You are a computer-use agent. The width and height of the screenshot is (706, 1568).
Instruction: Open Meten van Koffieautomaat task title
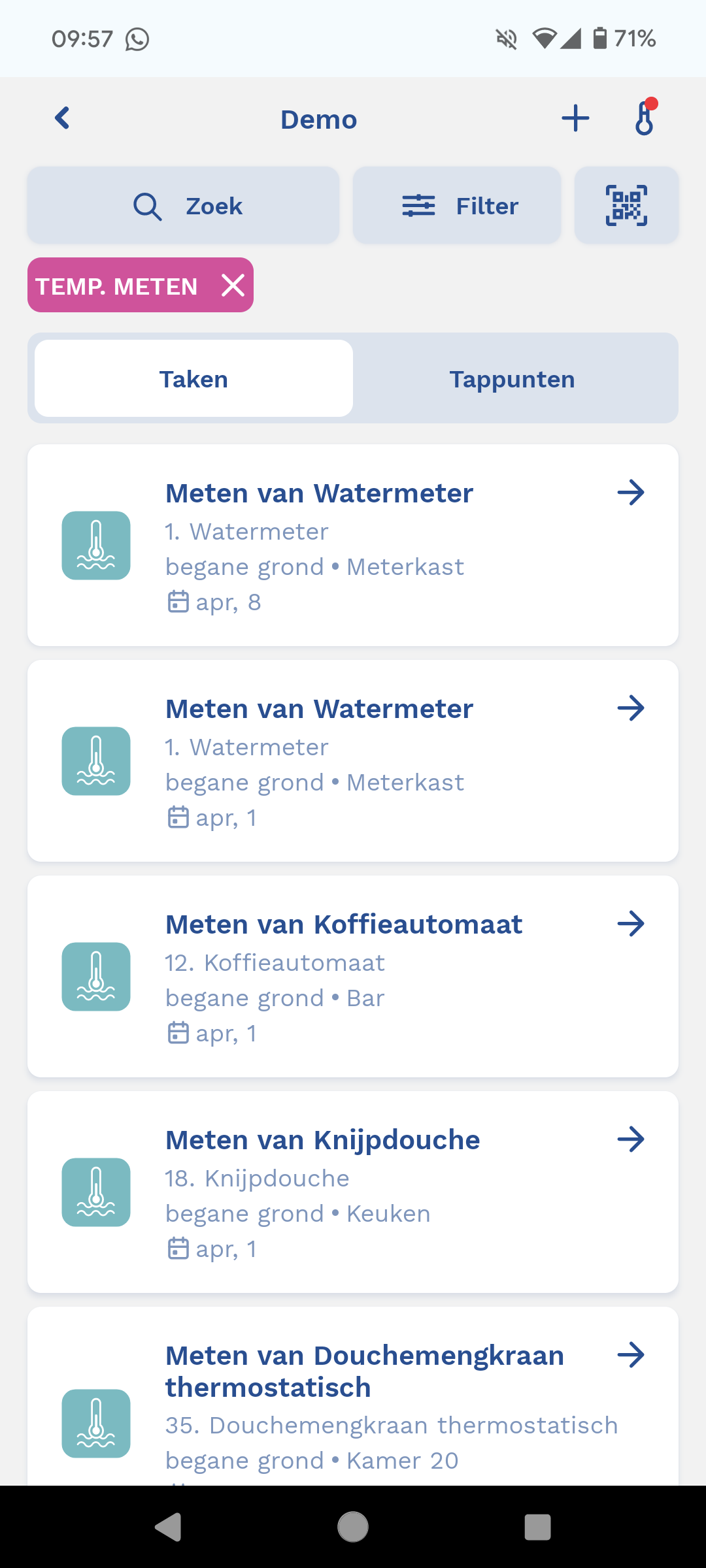tap(344, 924)
